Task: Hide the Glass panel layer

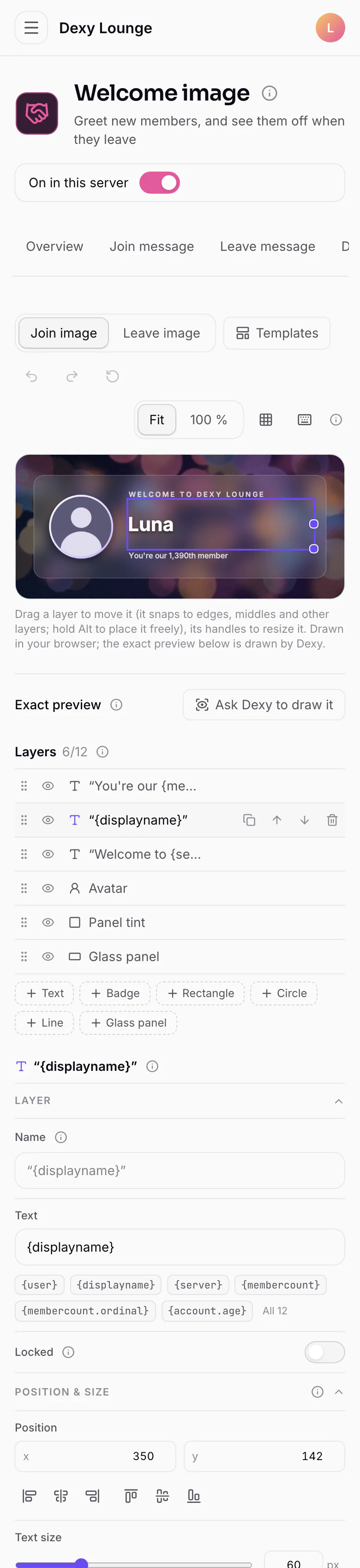Action: pyautogui.click(x=48, y=957)
